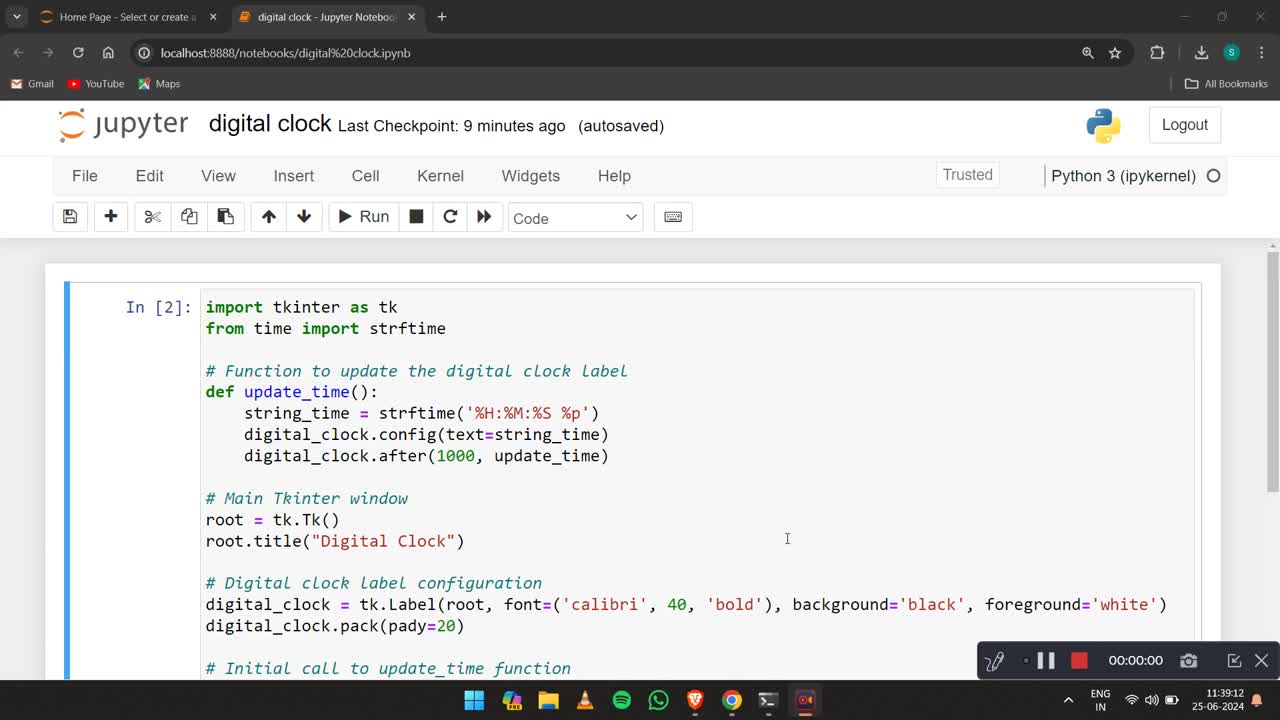Run the selected cell
The image size is (1280, 720).
tap(363, 217)
